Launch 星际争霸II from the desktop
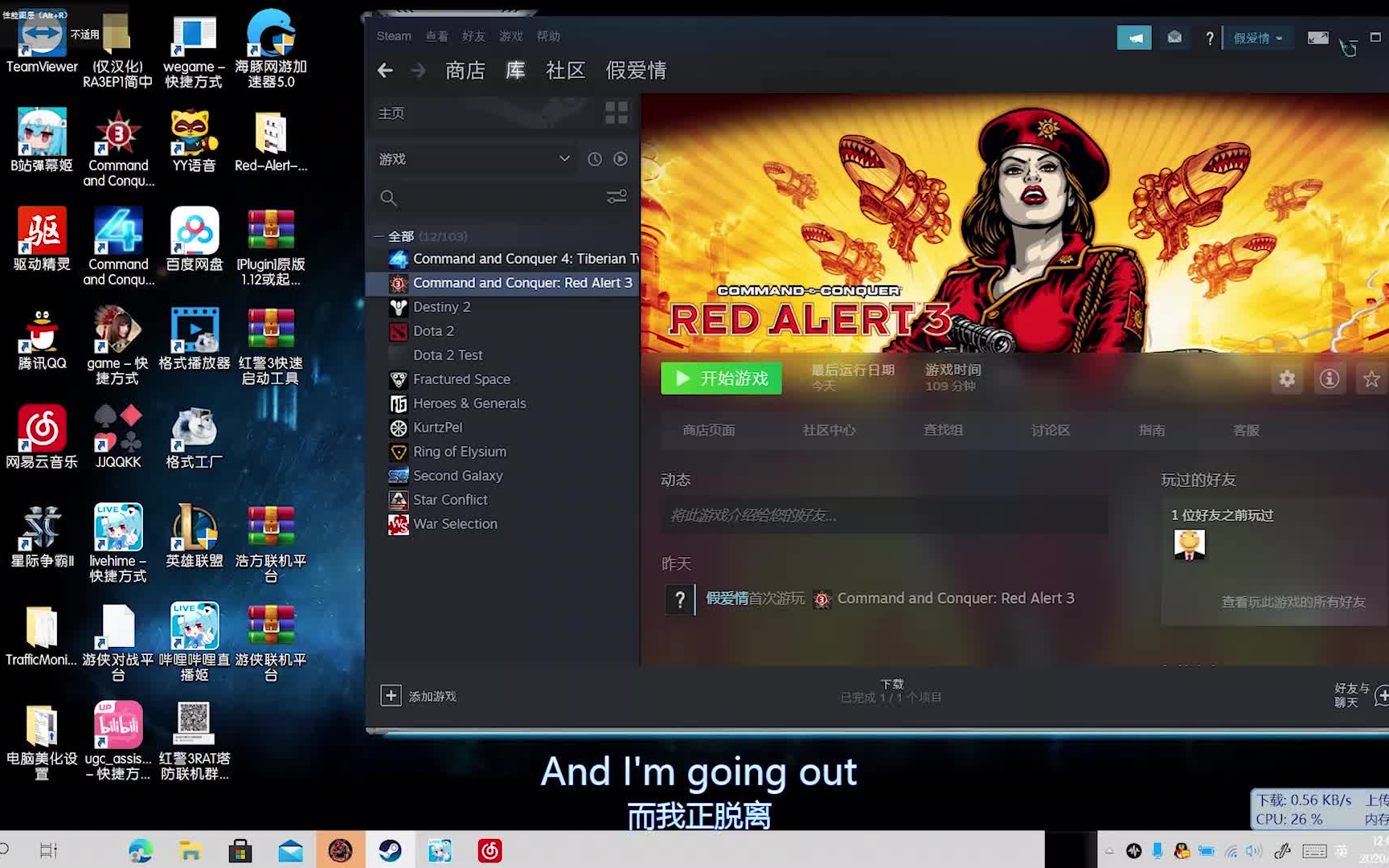Screen dimensions: 1389x868 [42, 536]
